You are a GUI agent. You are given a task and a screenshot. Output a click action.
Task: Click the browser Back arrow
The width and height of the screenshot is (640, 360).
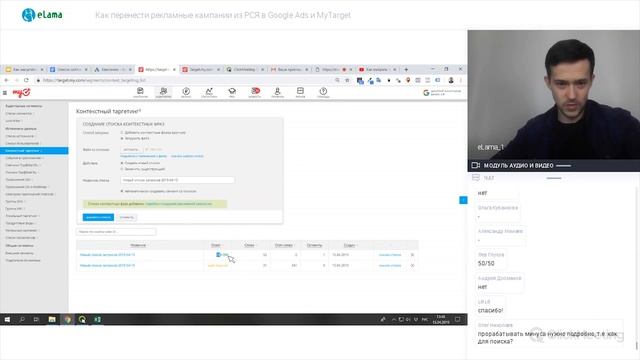(6, 80)
